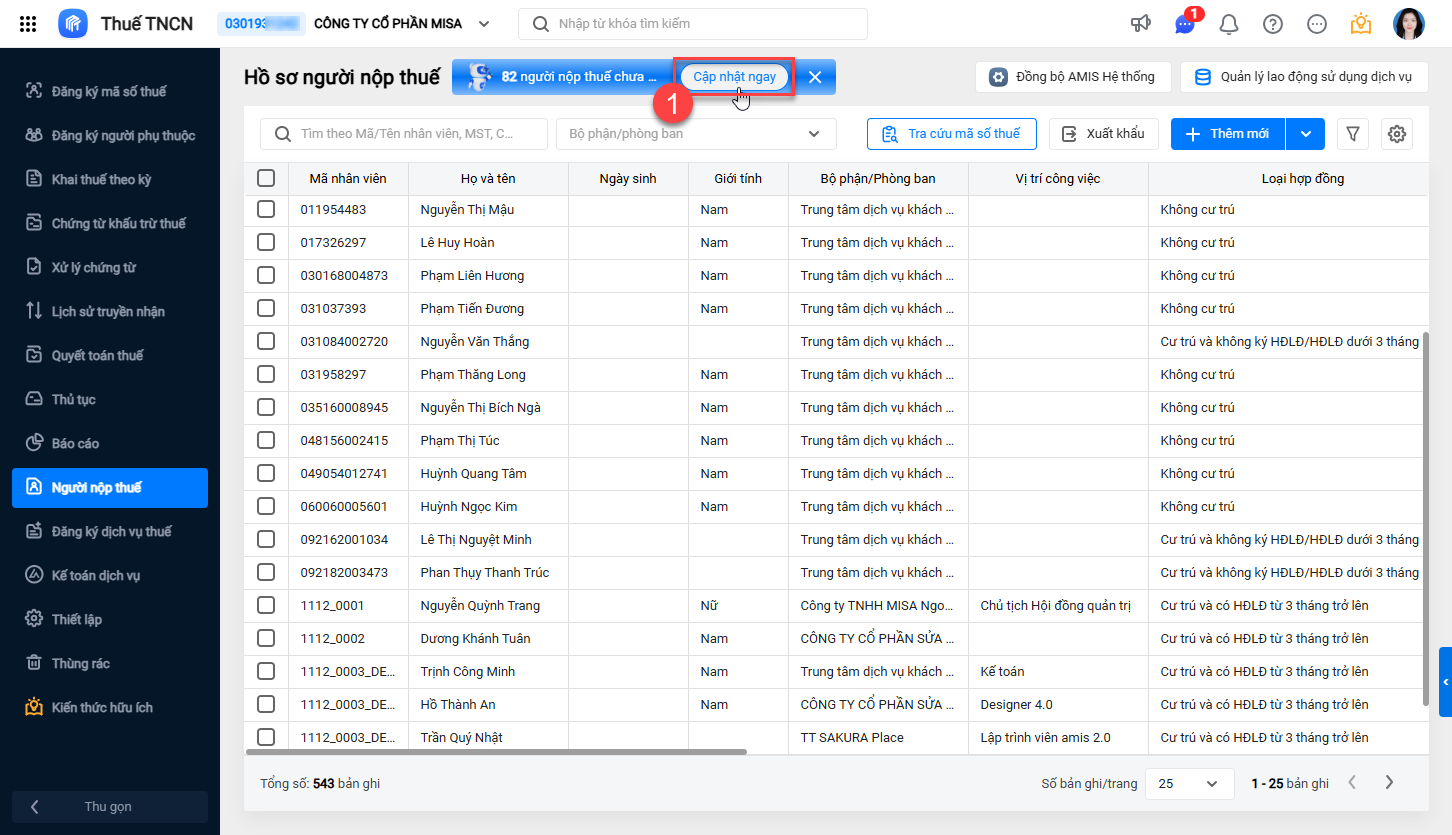This screenshot has width=1452, height=835.
Task: Open the app launcher grid icon
Action: (x=28, y=24)
